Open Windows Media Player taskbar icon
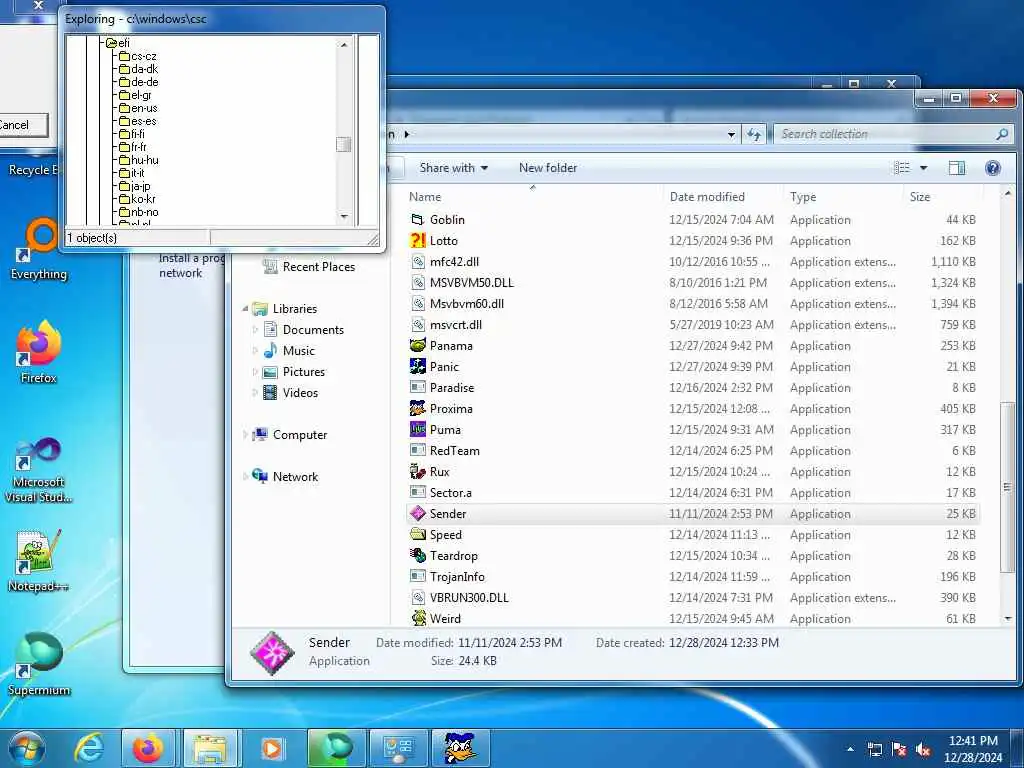 tap(272, 748)
